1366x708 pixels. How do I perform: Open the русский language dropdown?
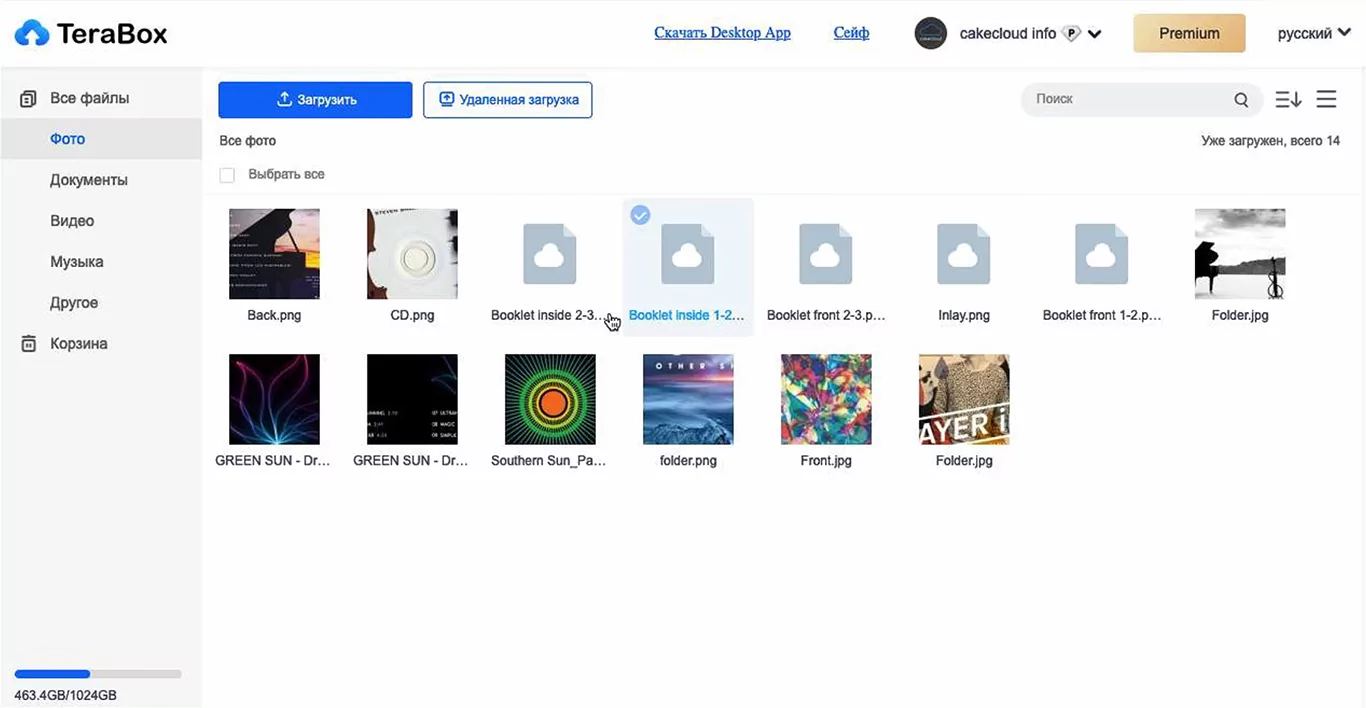click(1313, 34)
